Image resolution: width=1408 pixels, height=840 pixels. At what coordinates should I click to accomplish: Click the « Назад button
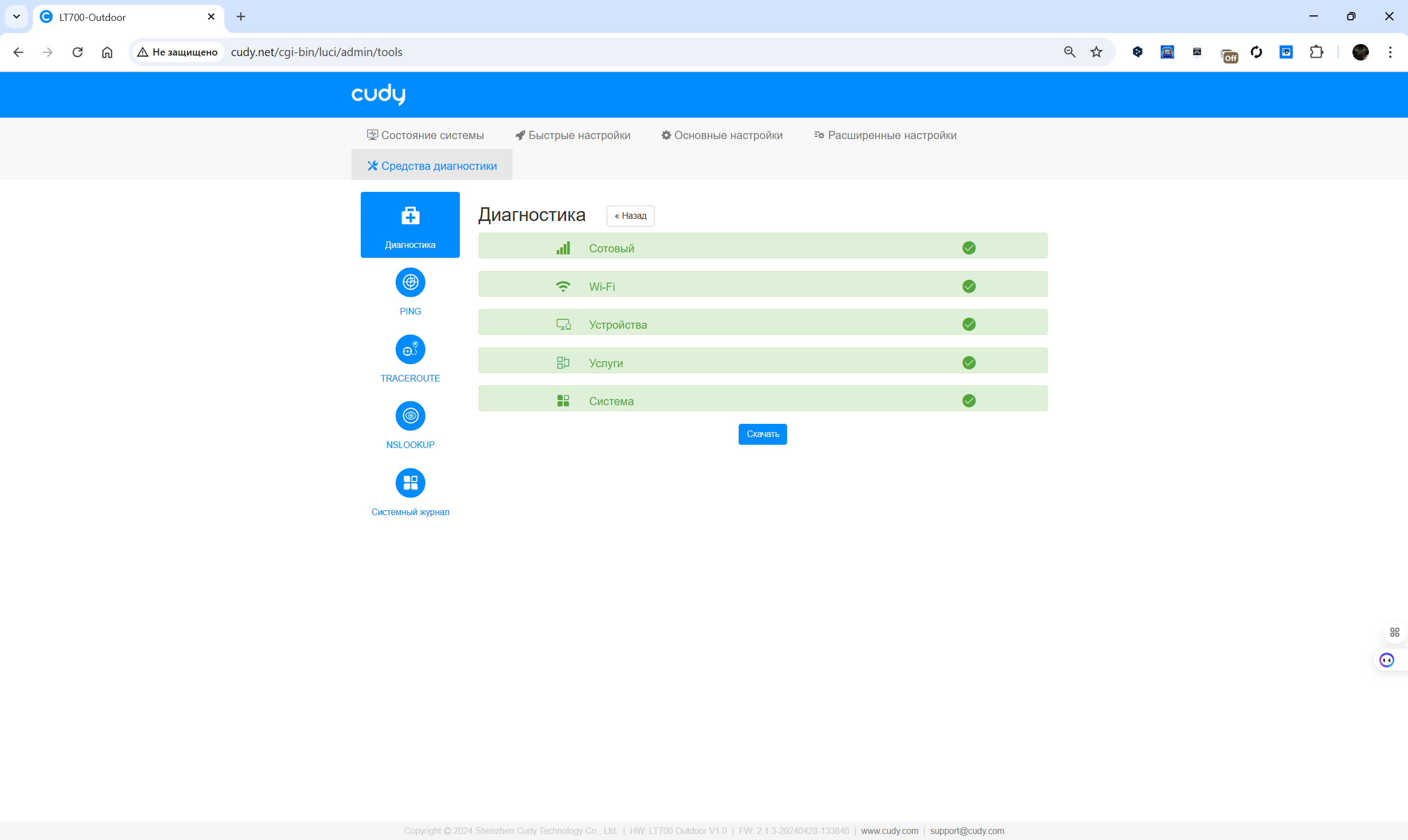click(x=630, y=215)
